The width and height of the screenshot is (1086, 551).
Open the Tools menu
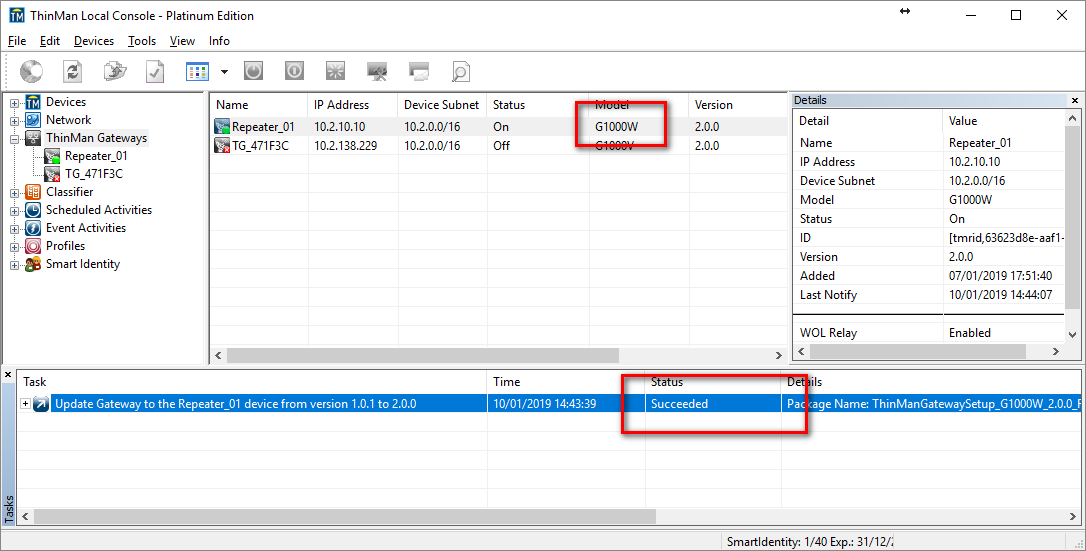[x=142, y=41]
